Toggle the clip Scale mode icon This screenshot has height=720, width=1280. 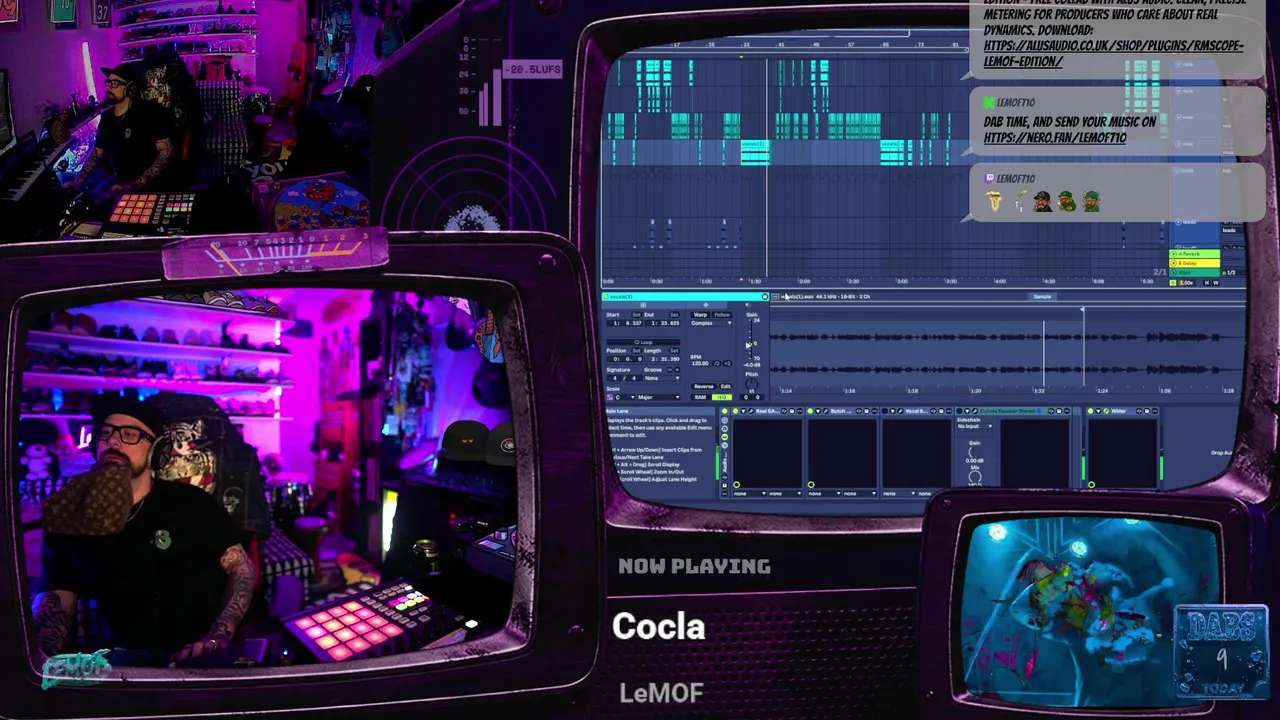click(609, 397)
